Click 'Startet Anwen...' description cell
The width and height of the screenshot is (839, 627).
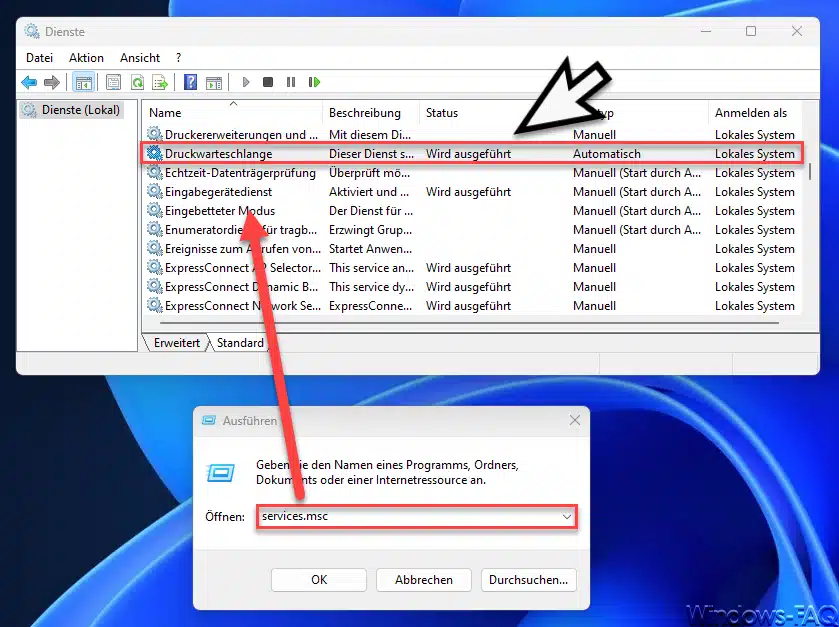370,249
